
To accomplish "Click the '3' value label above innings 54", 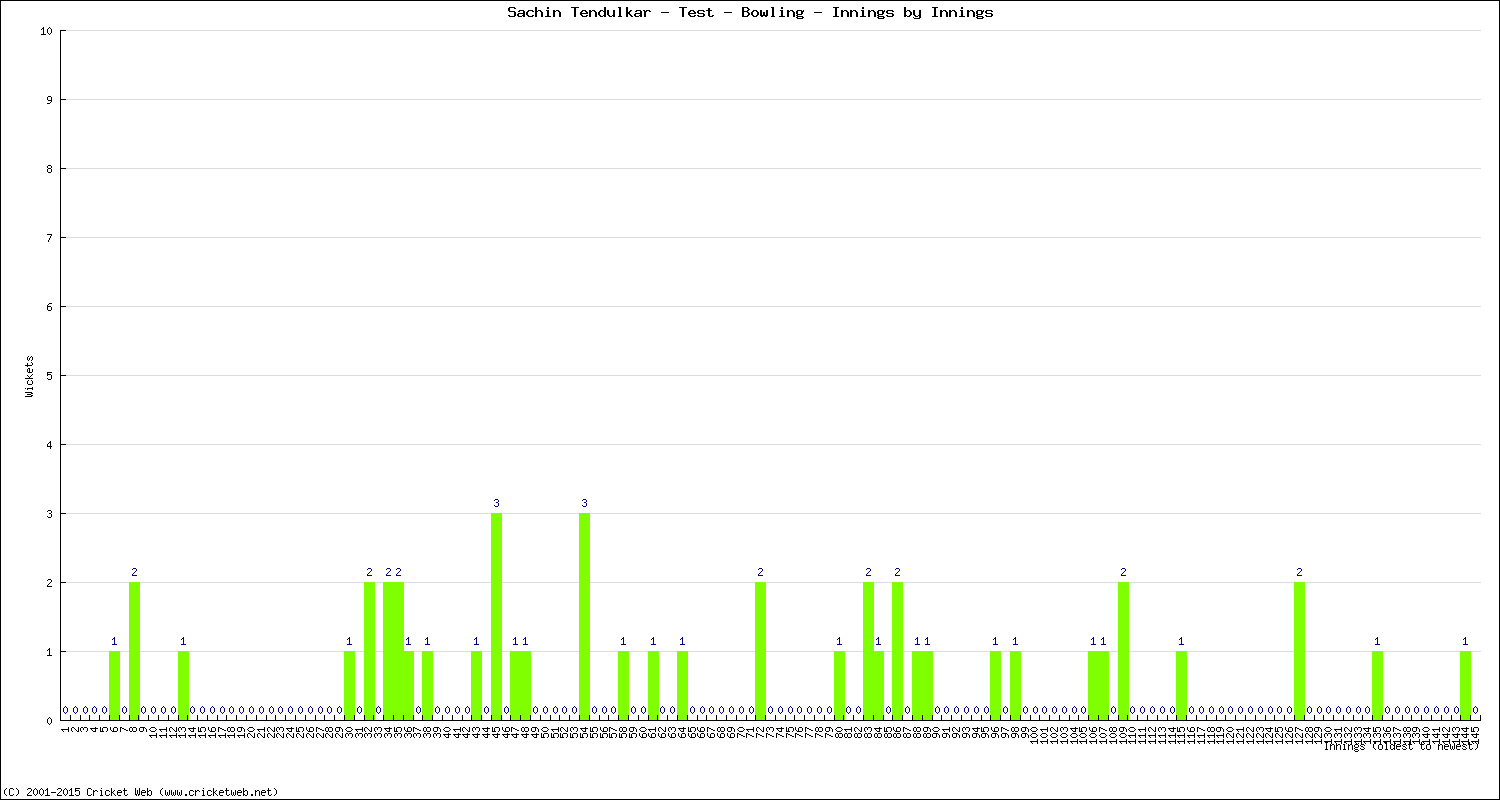I will [584, 503].
